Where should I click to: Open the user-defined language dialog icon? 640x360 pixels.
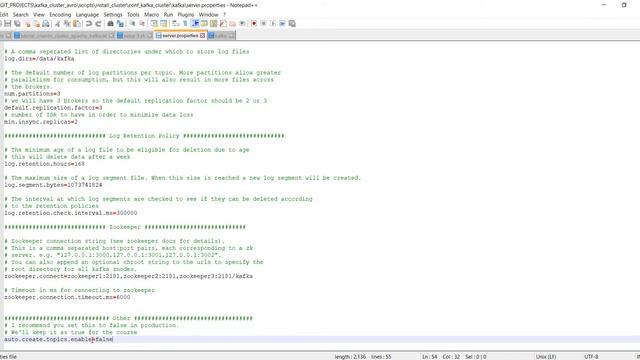(204, 24)
